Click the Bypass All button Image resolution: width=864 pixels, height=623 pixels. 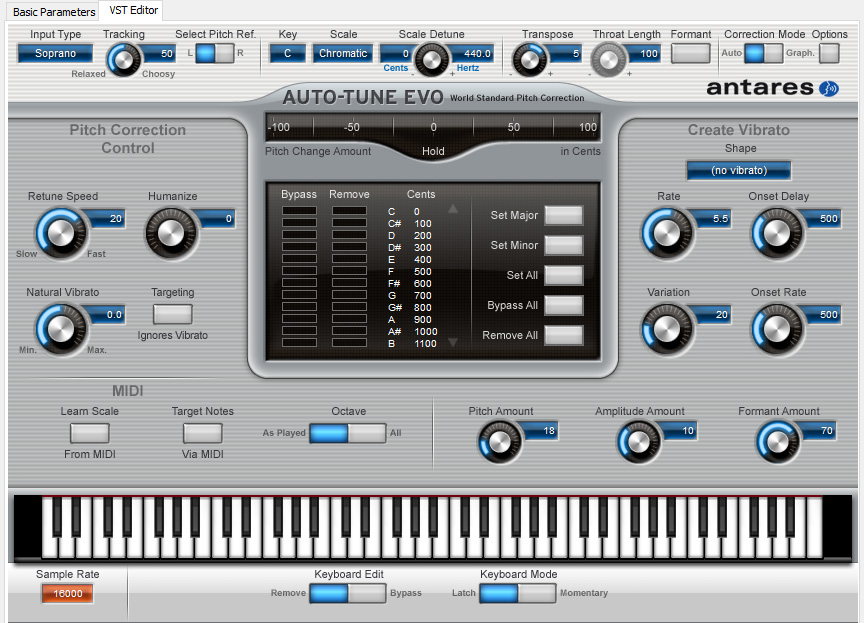pyautogui.click(x=564, y=305)
